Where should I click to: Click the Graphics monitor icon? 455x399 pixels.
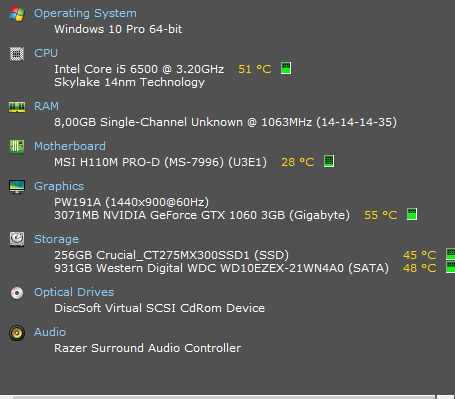17,187
